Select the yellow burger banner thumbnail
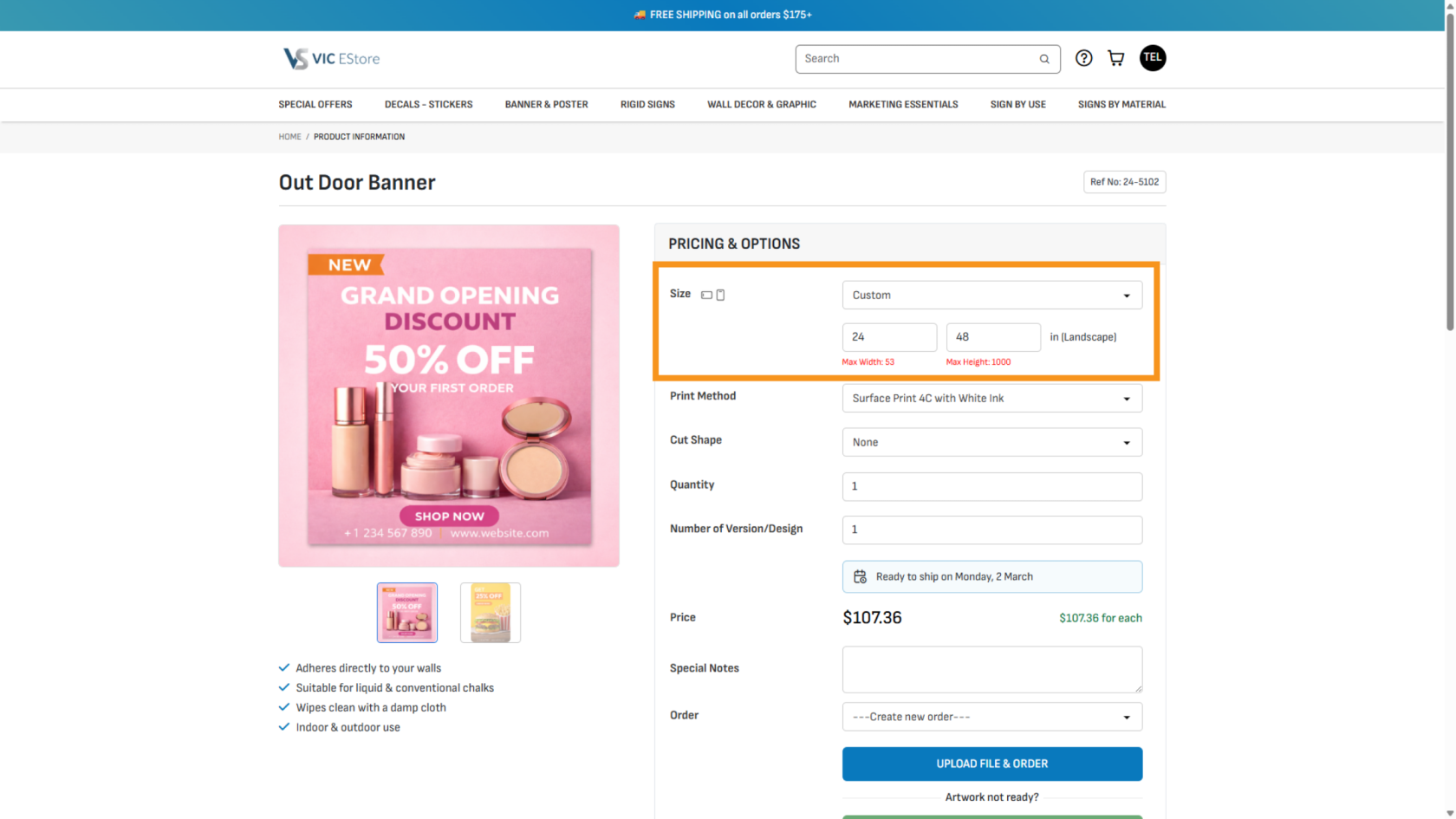The image size is (1456, 819). [491, 613]
